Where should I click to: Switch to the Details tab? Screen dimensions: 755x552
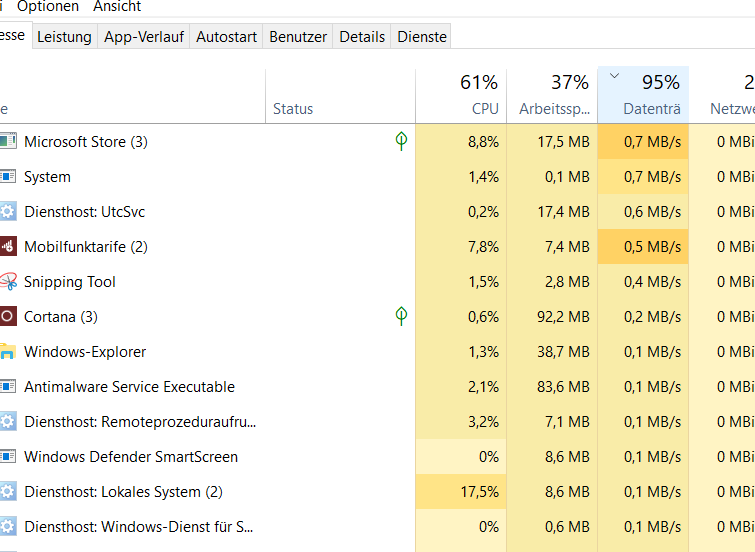click(362, 37)
